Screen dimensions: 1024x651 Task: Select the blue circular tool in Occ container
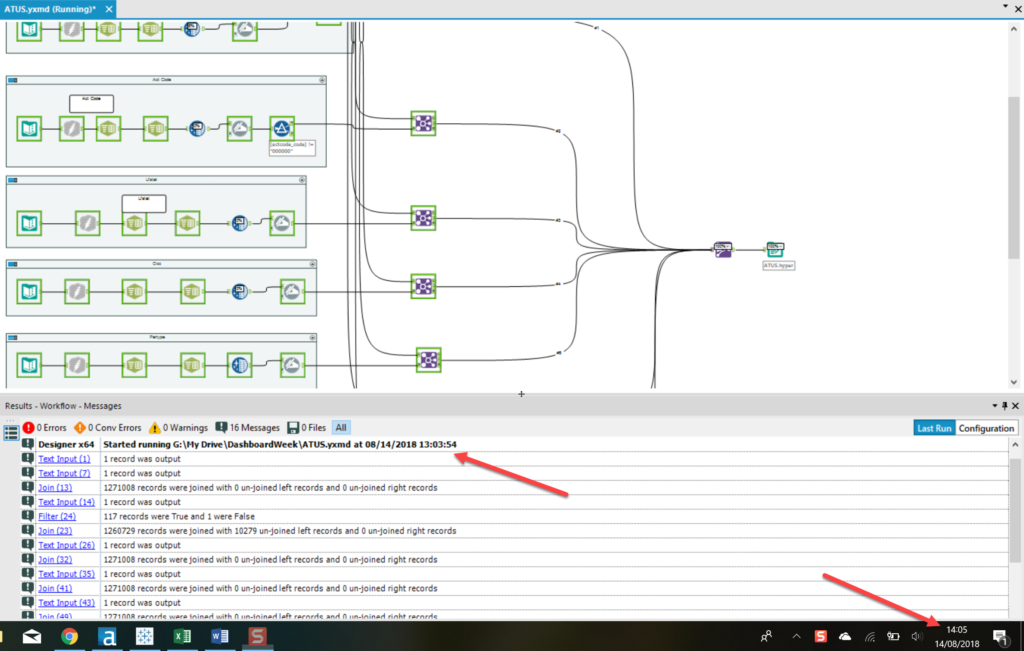click(240, 292)
